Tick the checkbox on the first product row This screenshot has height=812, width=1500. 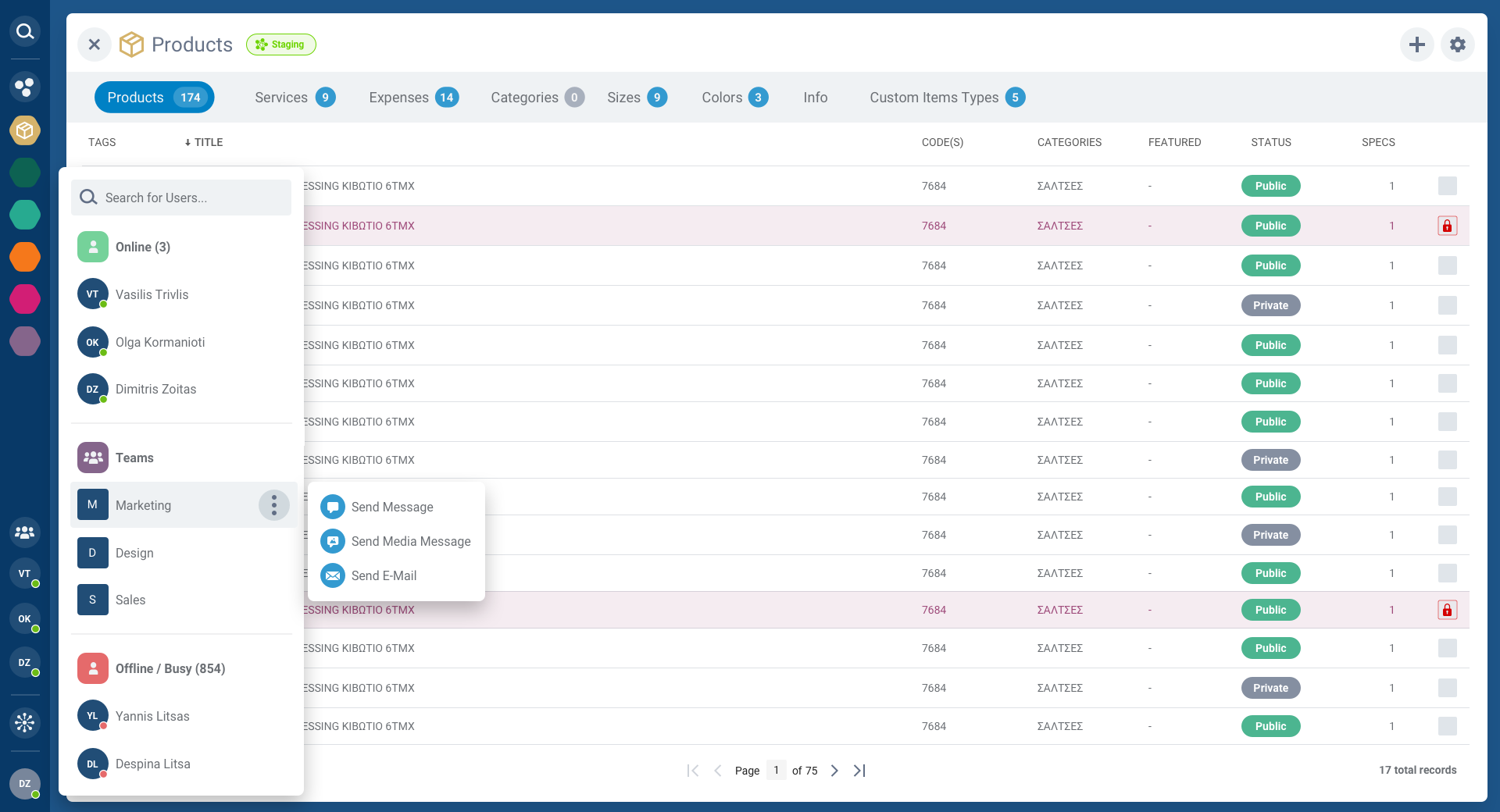1447,186
